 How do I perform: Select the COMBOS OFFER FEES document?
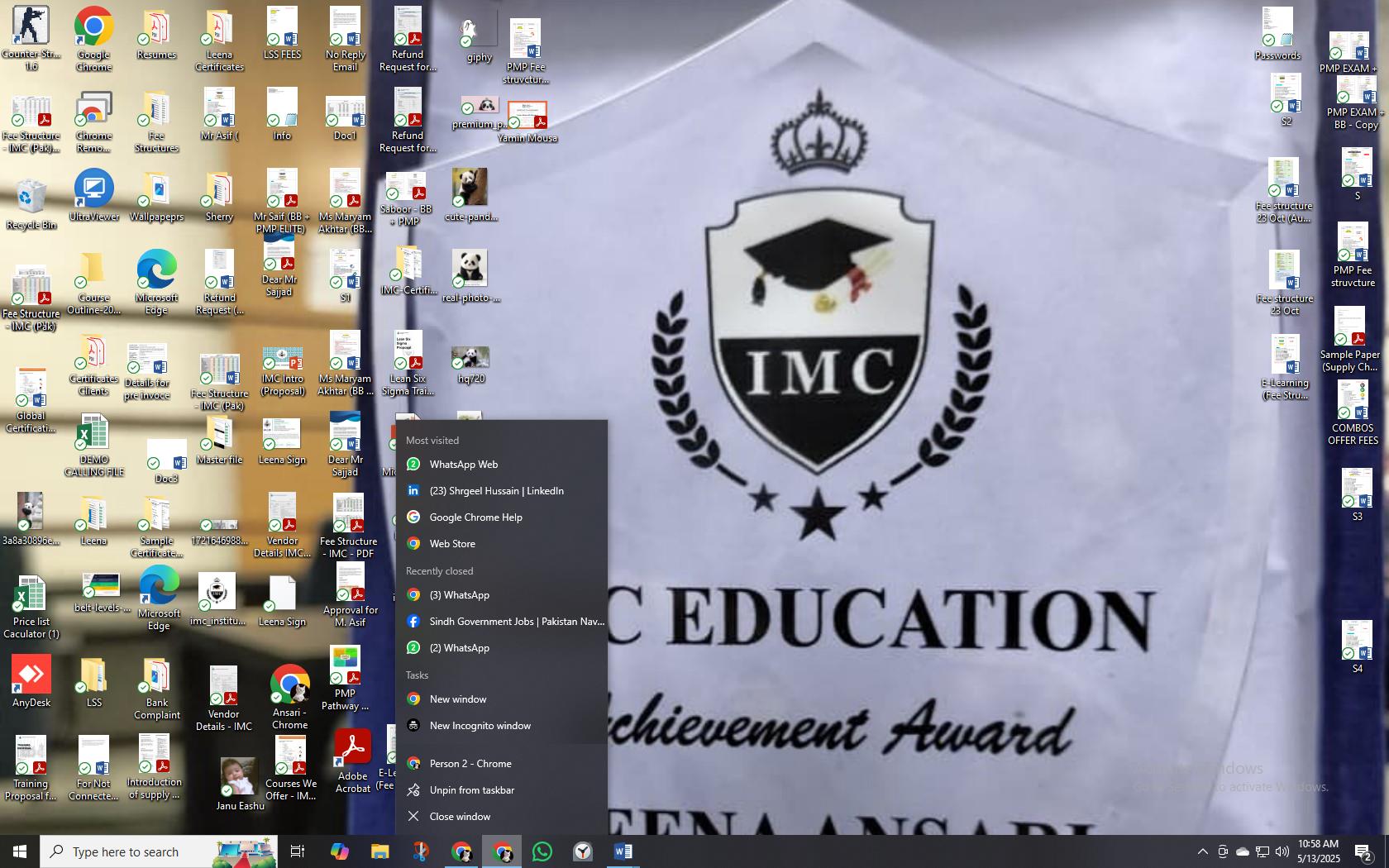pyautogui.click(x=1353, y=413)
